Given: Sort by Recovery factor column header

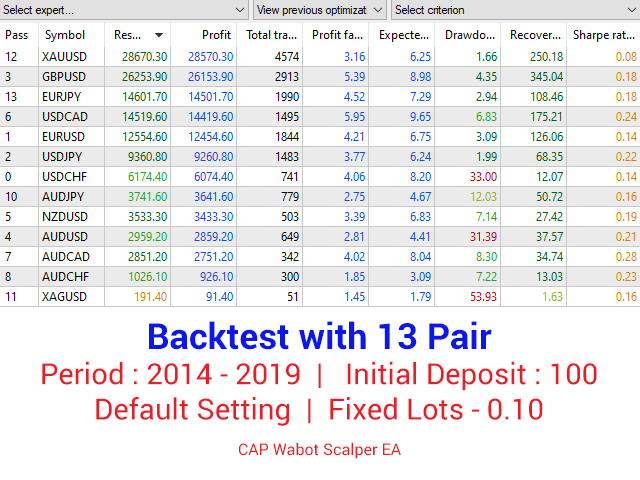Looking at the screenshot, I should (533, 35).
